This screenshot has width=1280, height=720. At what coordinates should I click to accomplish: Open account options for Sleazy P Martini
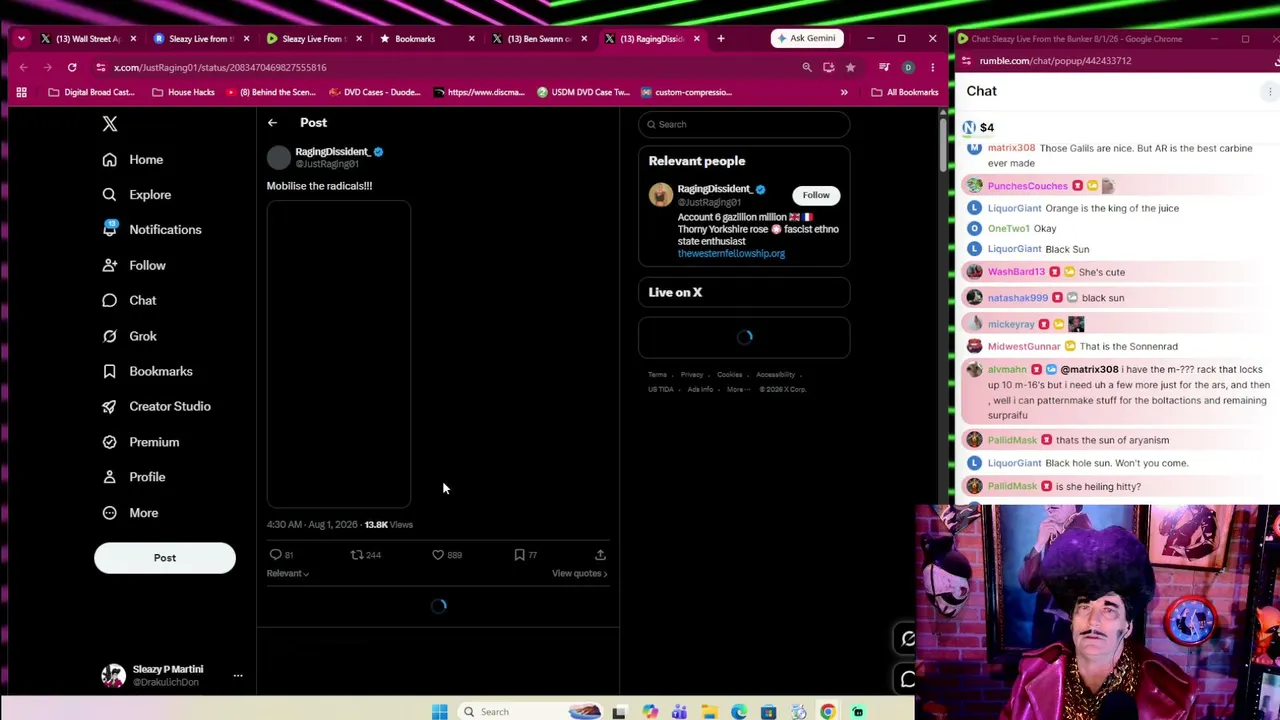coord(237,676)
